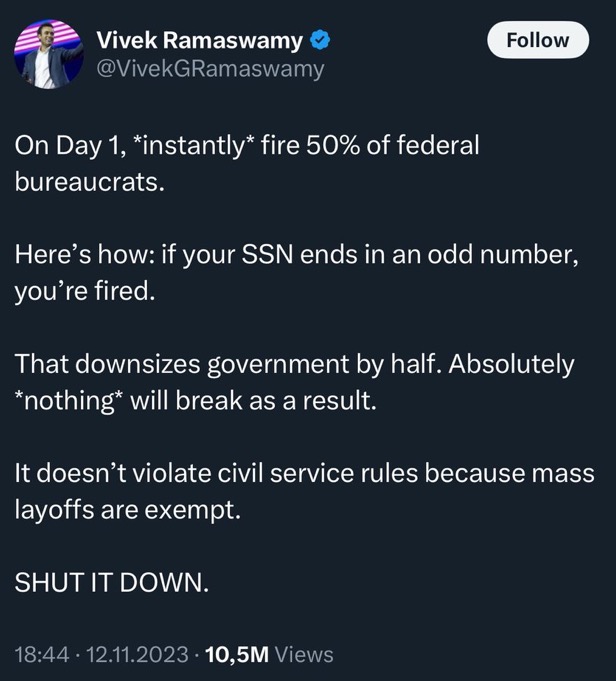The height and width of the screenshot is (681, 616).
Task: Click the blue verified checkmark badge
Action: click(320, 40)
